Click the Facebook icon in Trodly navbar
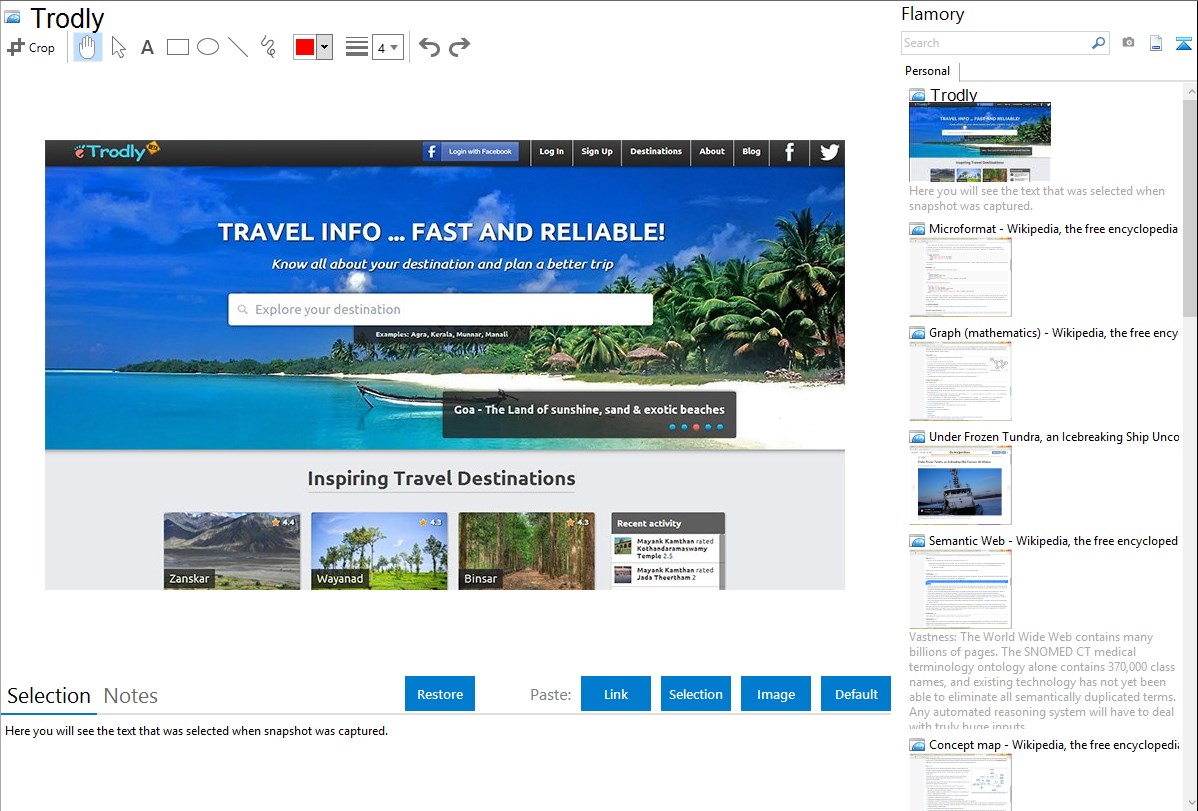The image size is (1198, 811). 789,152
